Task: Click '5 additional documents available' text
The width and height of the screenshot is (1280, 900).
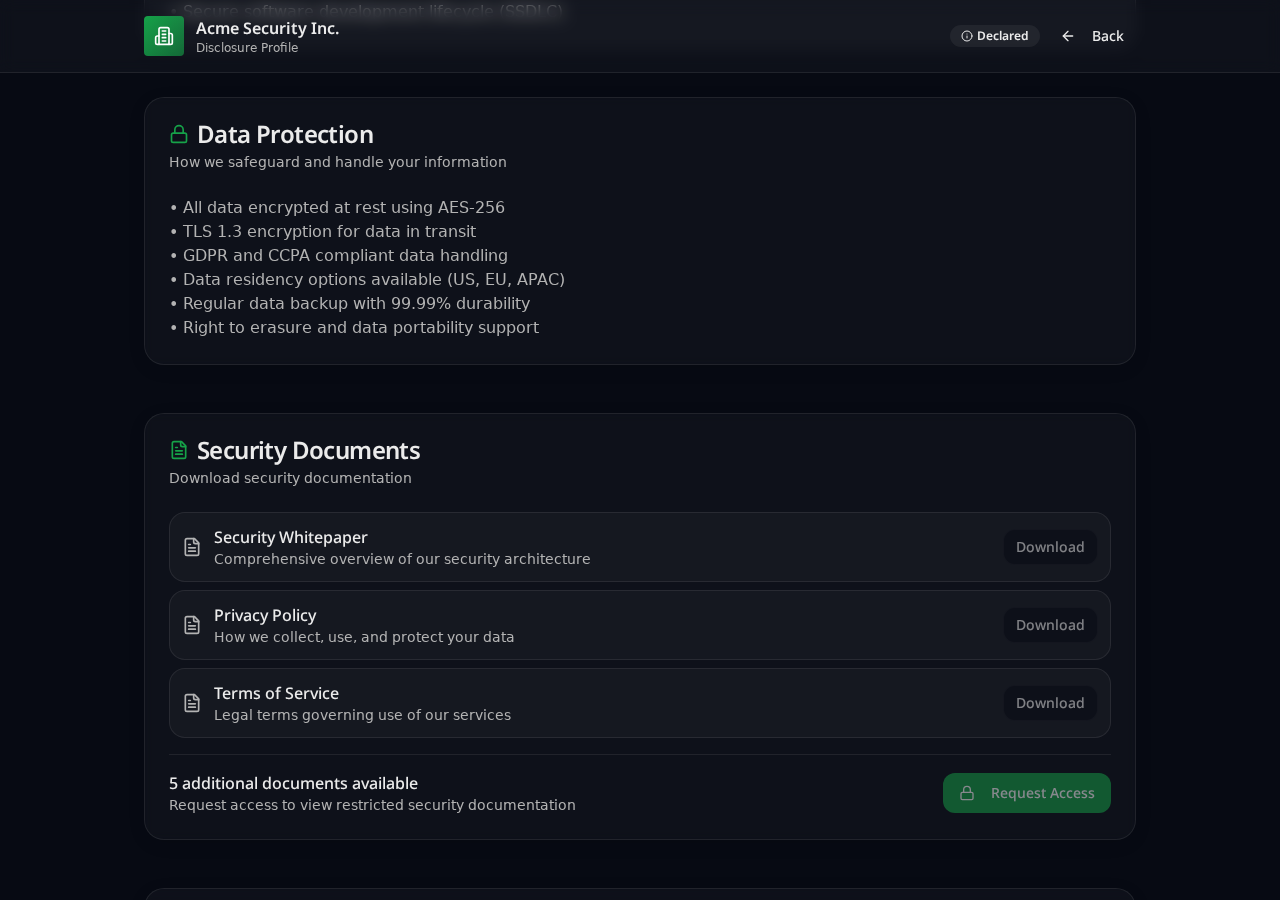Action: click(x=293, y=783)
